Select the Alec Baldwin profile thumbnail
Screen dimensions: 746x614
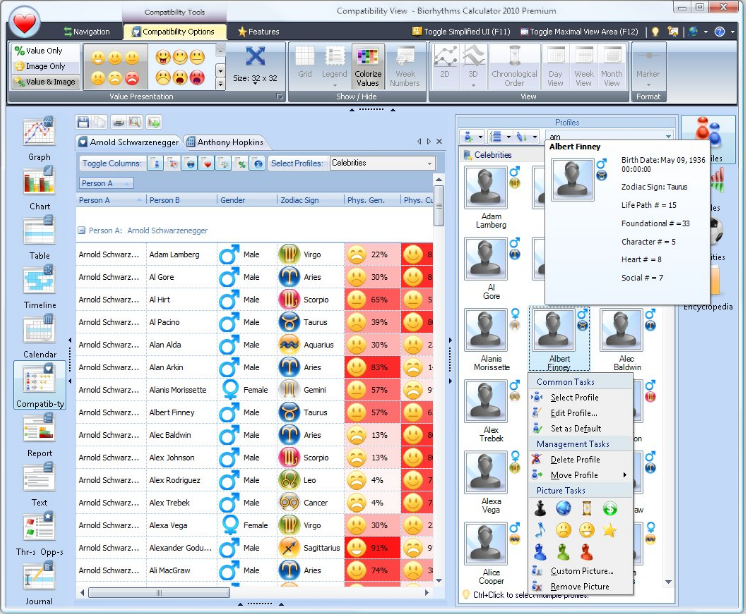click(x=626, y=340)
